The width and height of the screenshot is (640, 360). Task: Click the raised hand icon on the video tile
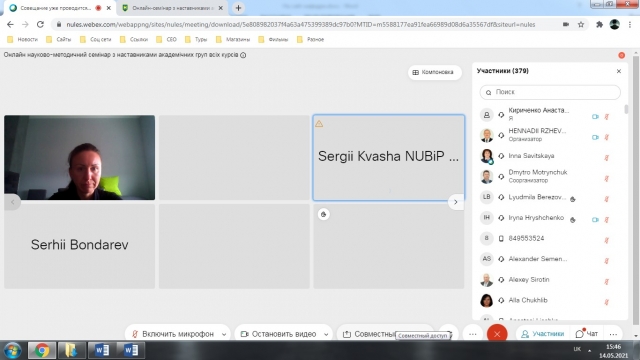[324, 214]
